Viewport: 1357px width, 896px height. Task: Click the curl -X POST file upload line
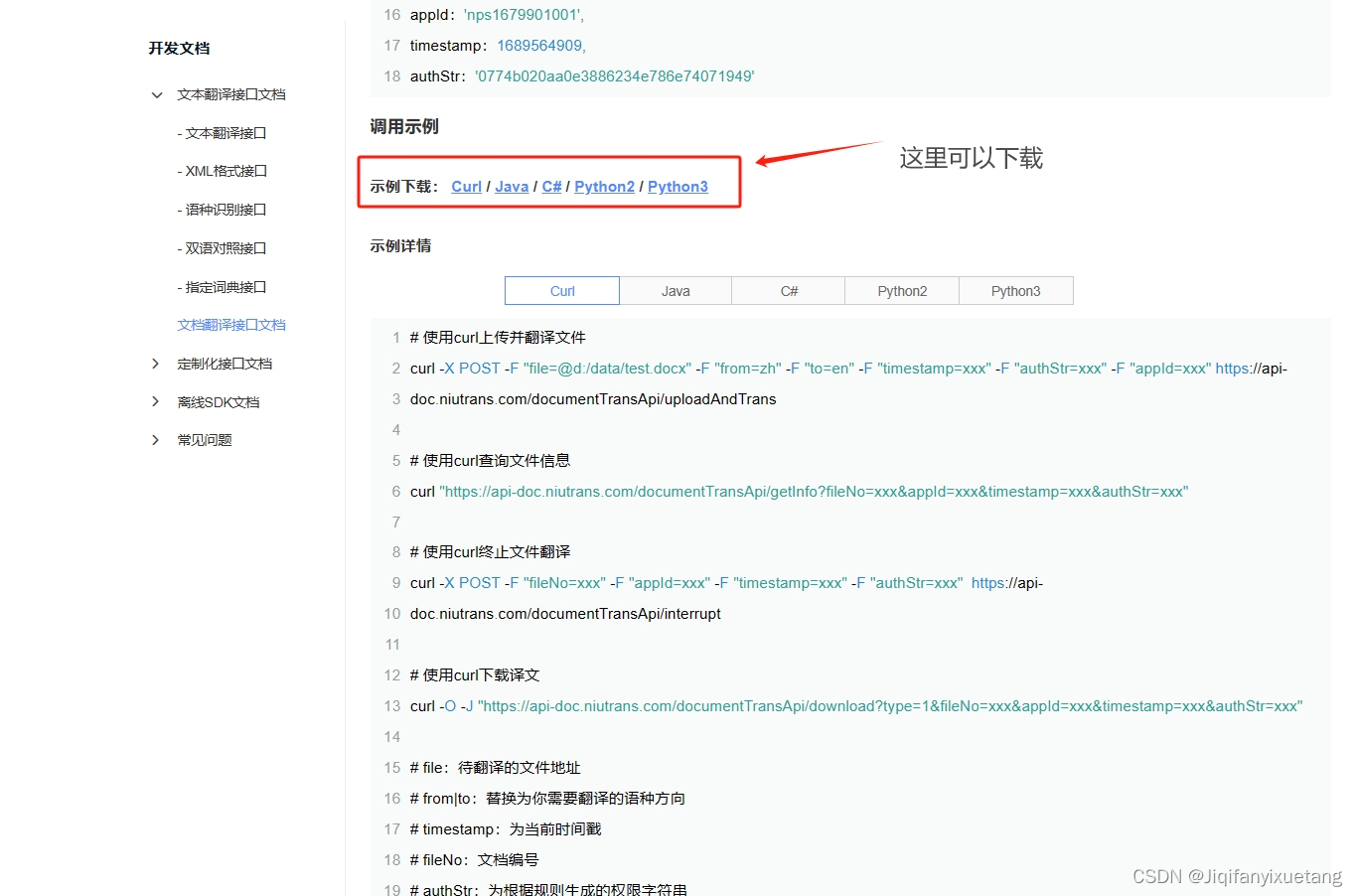coord(848,369)
